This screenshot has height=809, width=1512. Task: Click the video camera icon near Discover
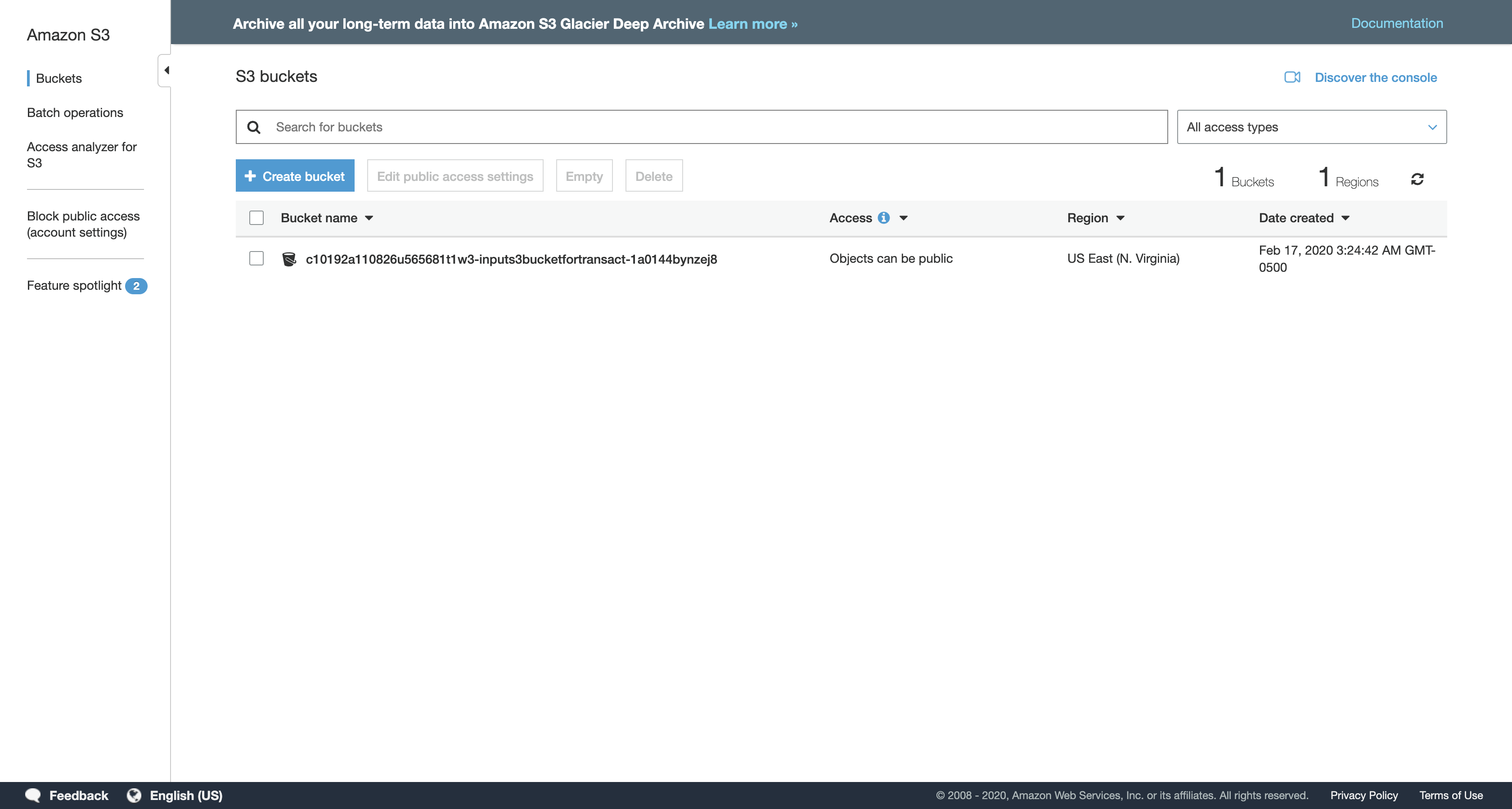[x=1292, y=77]
